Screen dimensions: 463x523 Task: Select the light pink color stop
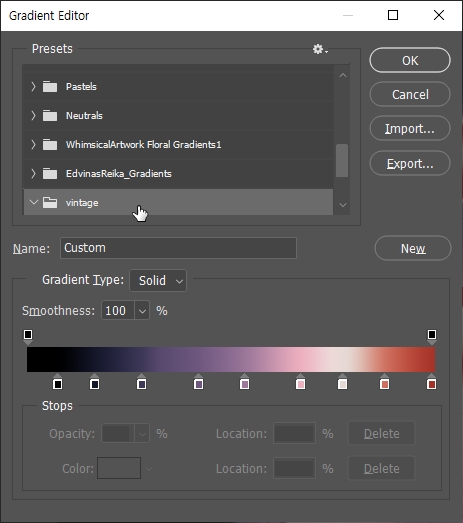(301, 383)
